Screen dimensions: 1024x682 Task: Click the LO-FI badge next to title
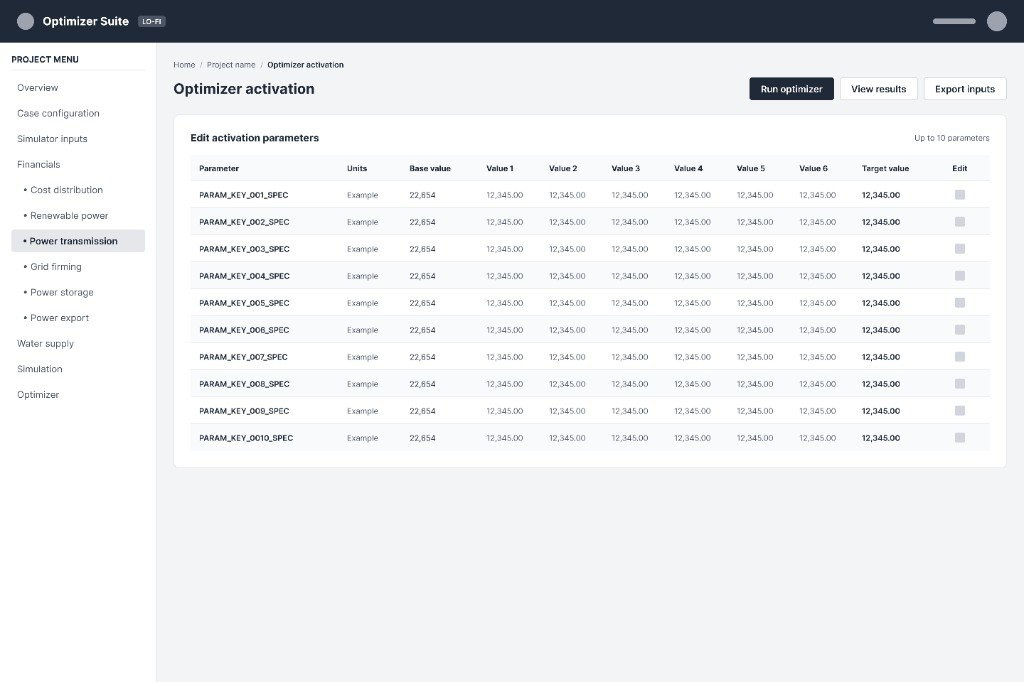152,22
